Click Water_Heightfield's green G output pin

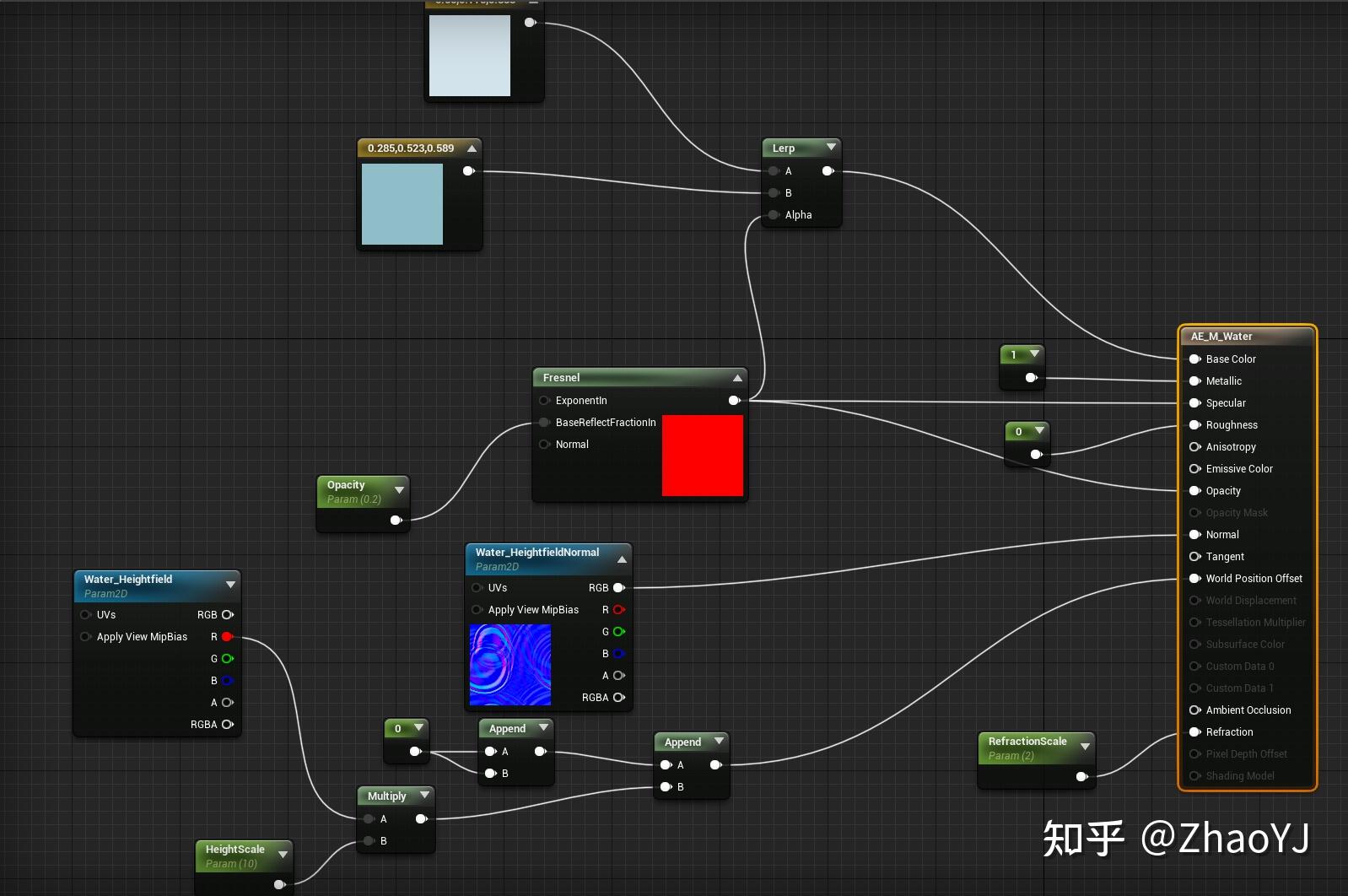tap(227, 659)
